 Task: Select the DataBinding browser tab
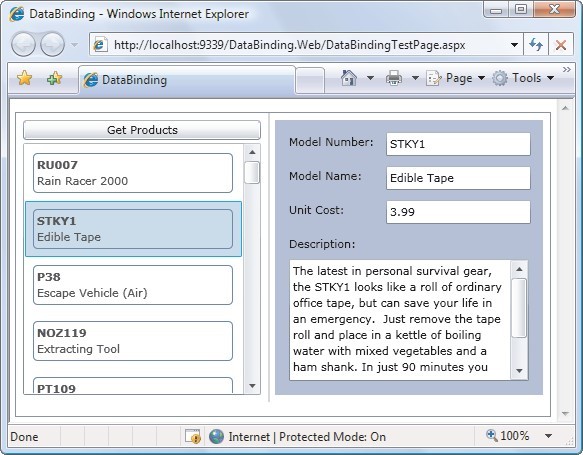187,80
